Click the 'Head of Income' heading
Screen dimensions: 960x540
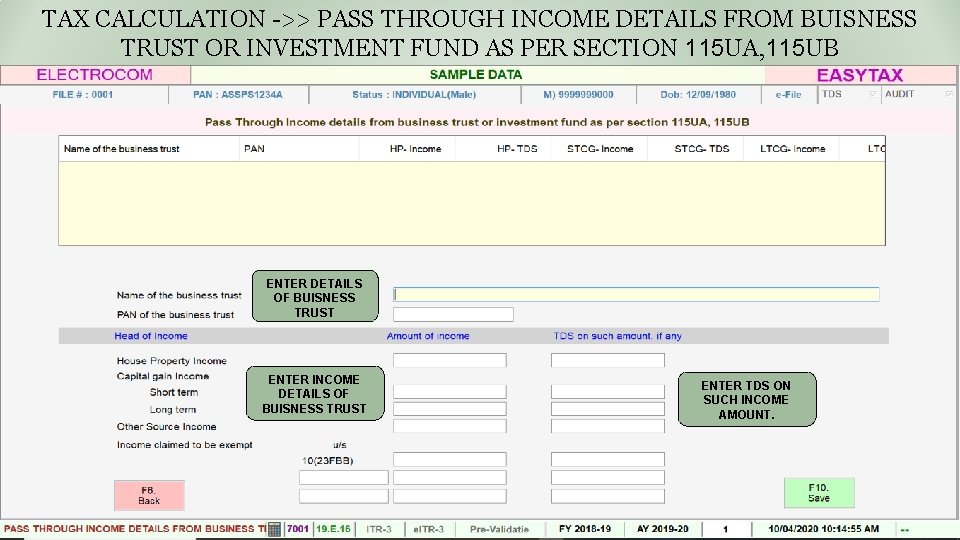151,336
